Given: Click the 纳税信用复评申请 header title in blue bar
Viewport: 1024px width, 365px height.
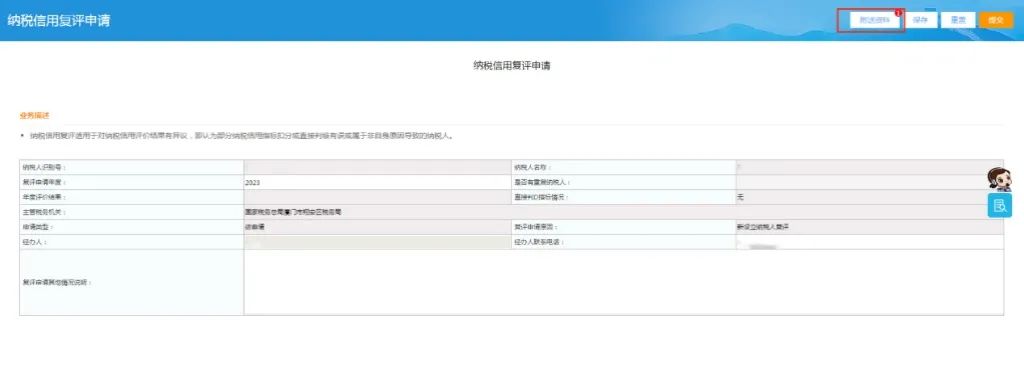Looking at the screenshot, I should (x=59, y=20).
